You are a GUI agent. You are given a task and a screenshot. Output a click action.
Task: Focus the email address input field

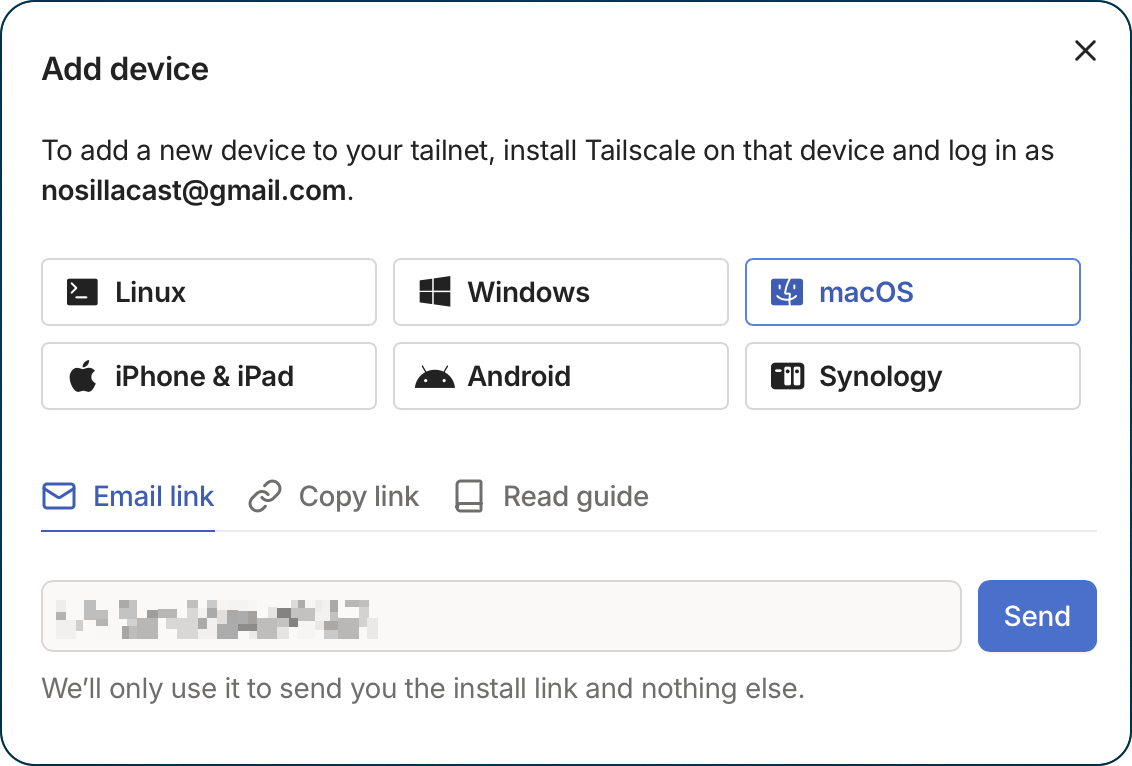click(x=501, y=616)
